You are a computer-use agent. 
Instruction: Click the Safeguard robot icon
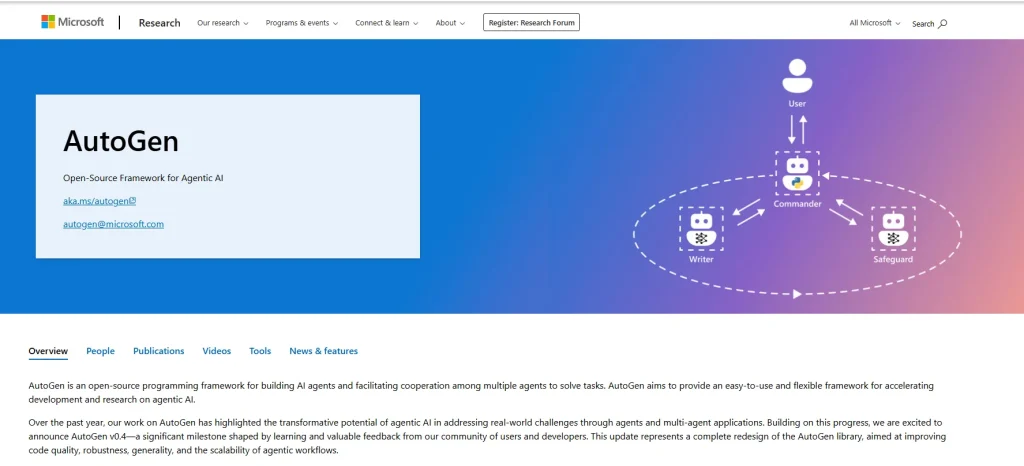tap(893, 229)
